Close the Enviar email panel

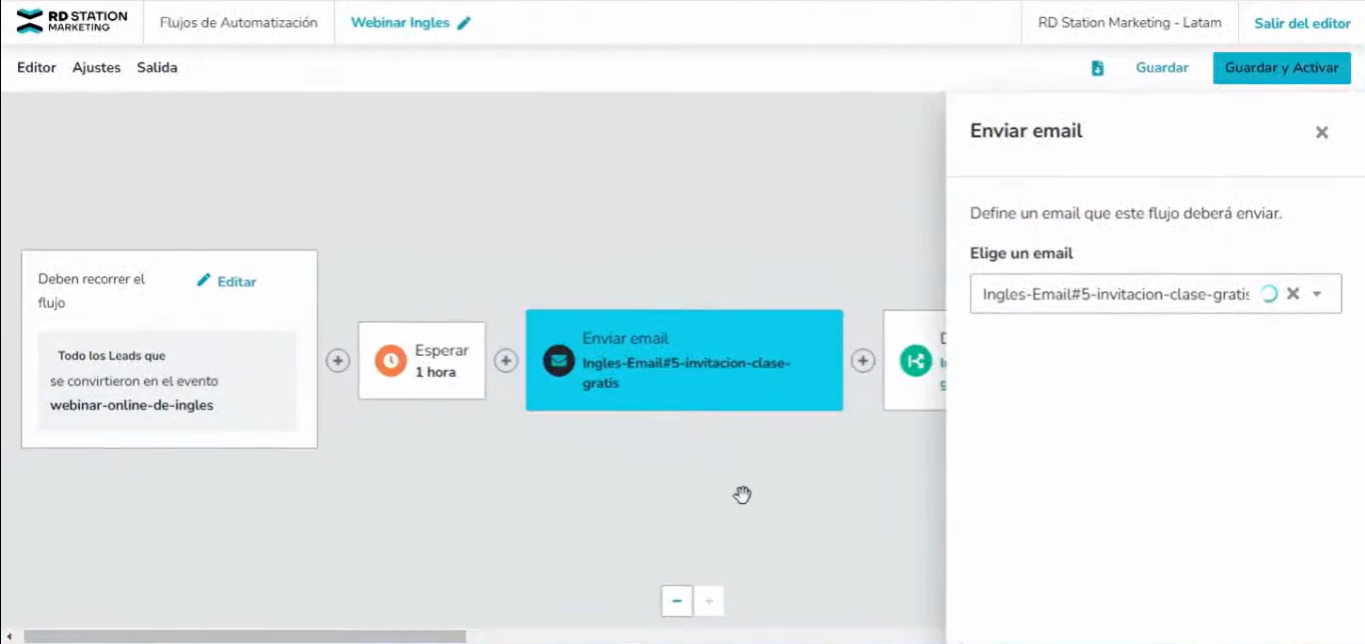tap(1321, 132)
